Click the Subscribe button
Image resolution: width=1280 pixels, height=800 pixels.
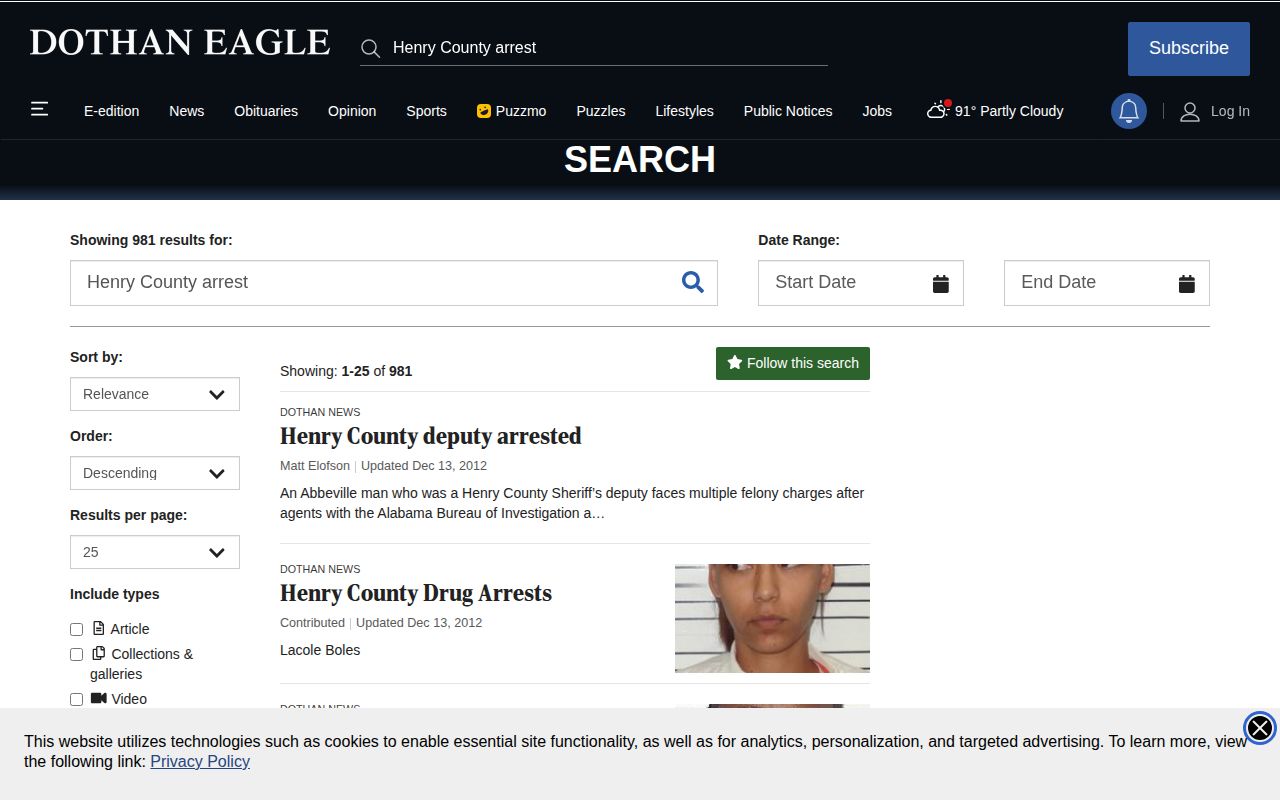point(1189,49)
